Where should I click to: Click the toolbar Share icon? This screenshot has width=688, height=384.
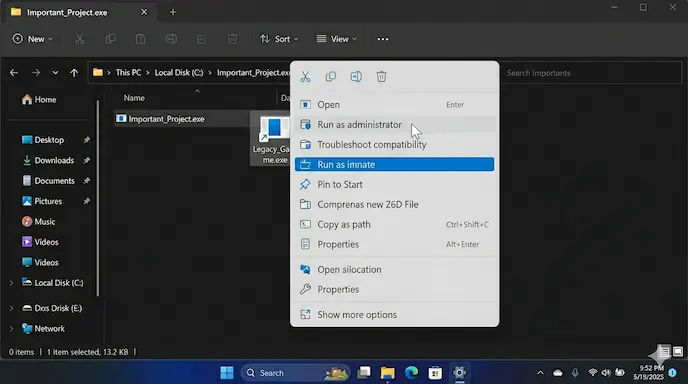[x=201, y=39]
